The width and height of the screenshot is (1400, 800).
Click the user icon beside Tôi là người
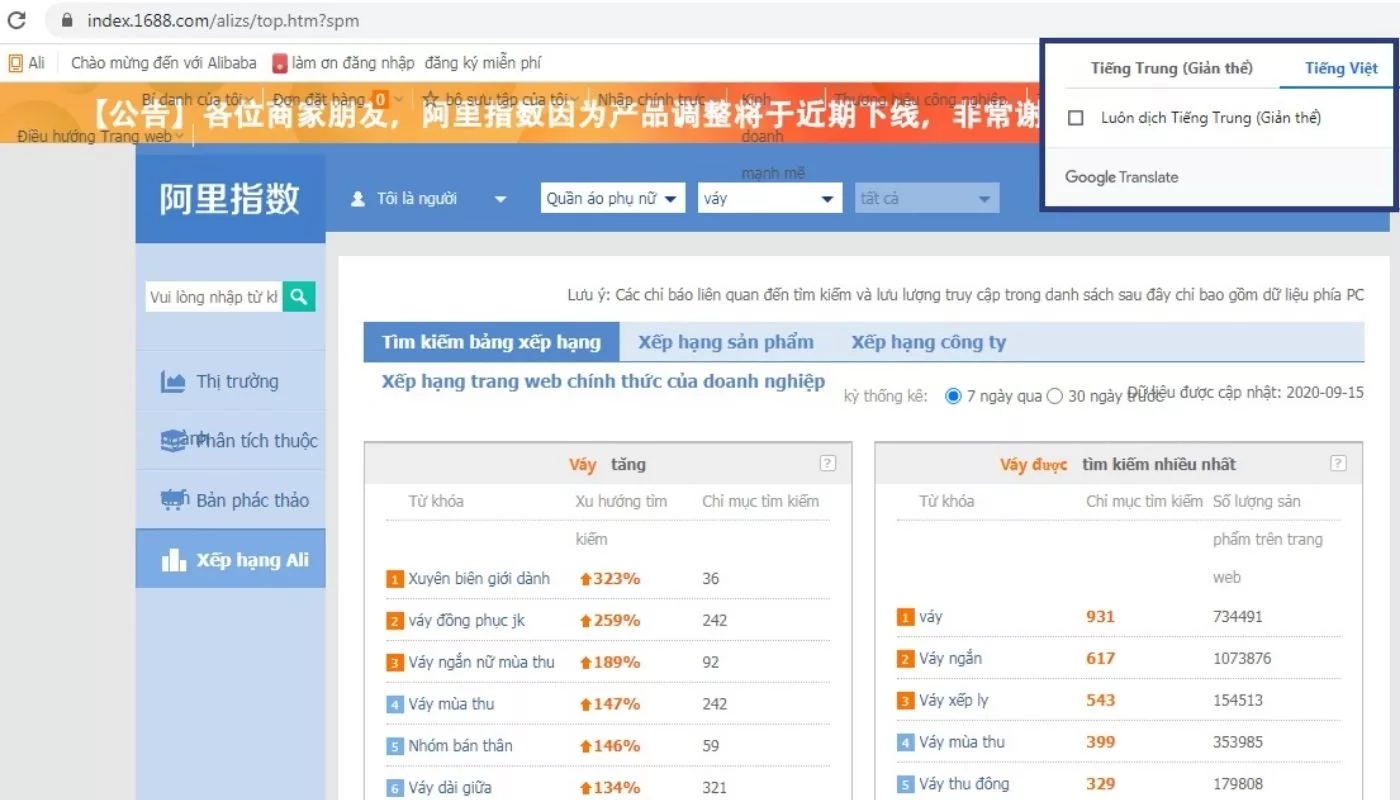(358, 199)
